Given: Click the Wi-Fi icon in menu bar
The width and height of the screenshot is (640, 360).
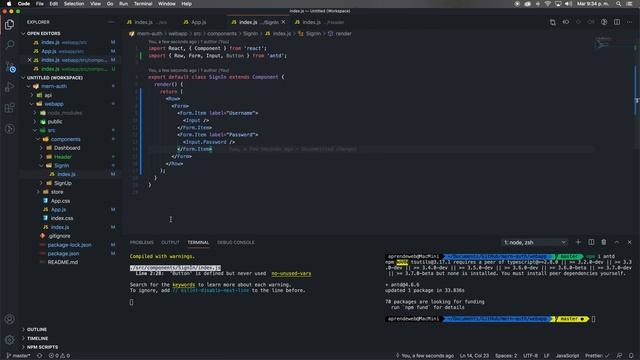Looking at the screenshot, I should (x=547, y=4).
